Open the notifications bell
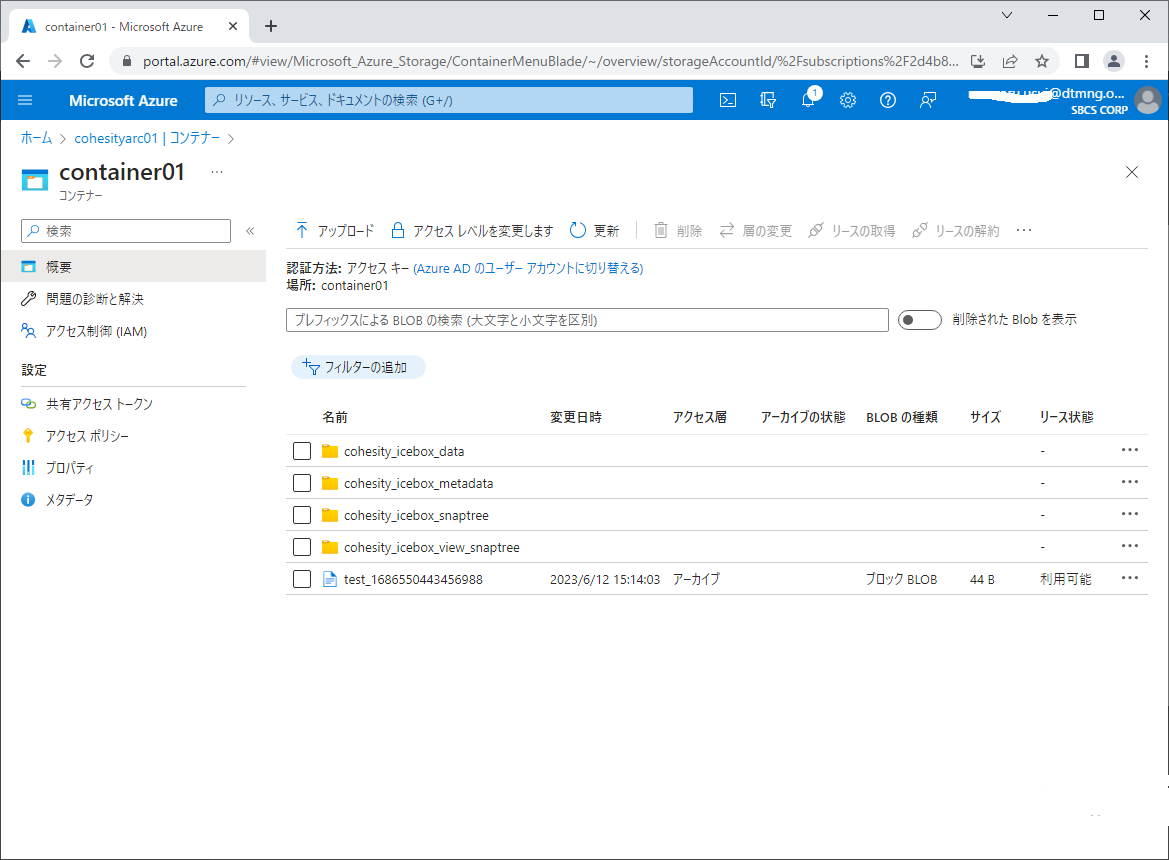Viewport: 1169px width, 860px height. (808, 100)
